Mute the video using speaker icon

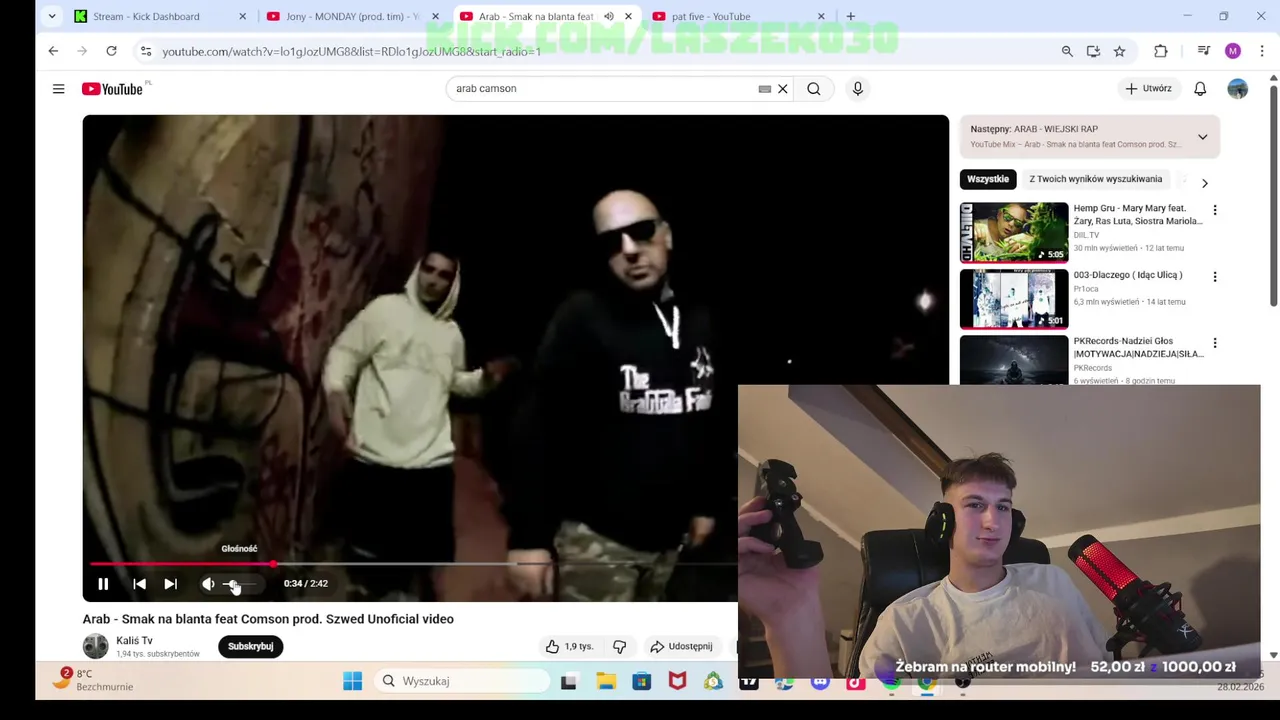click(x=208, y=584)
